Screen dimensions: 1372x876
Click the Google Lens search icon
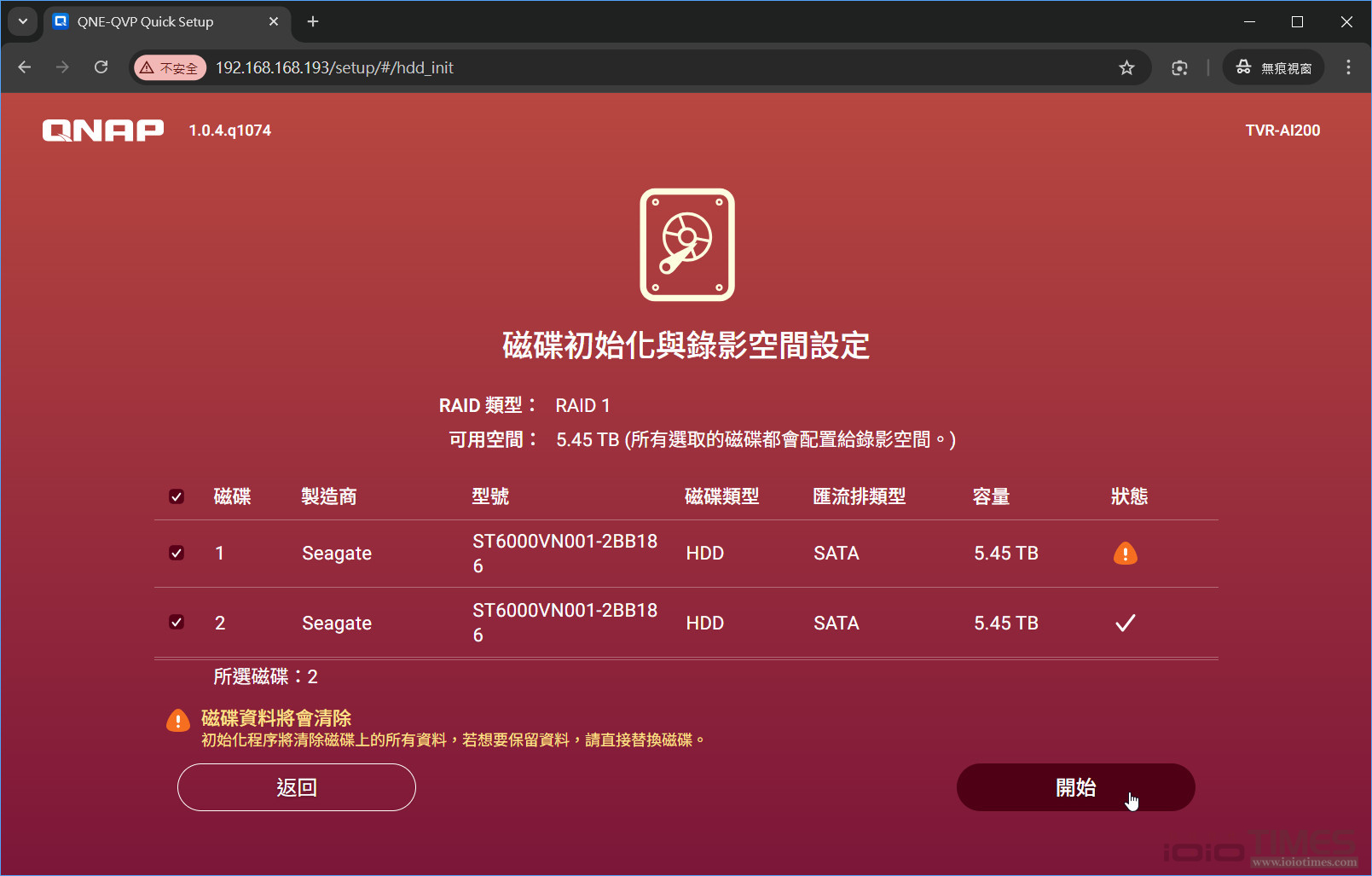coord(1179,67)
